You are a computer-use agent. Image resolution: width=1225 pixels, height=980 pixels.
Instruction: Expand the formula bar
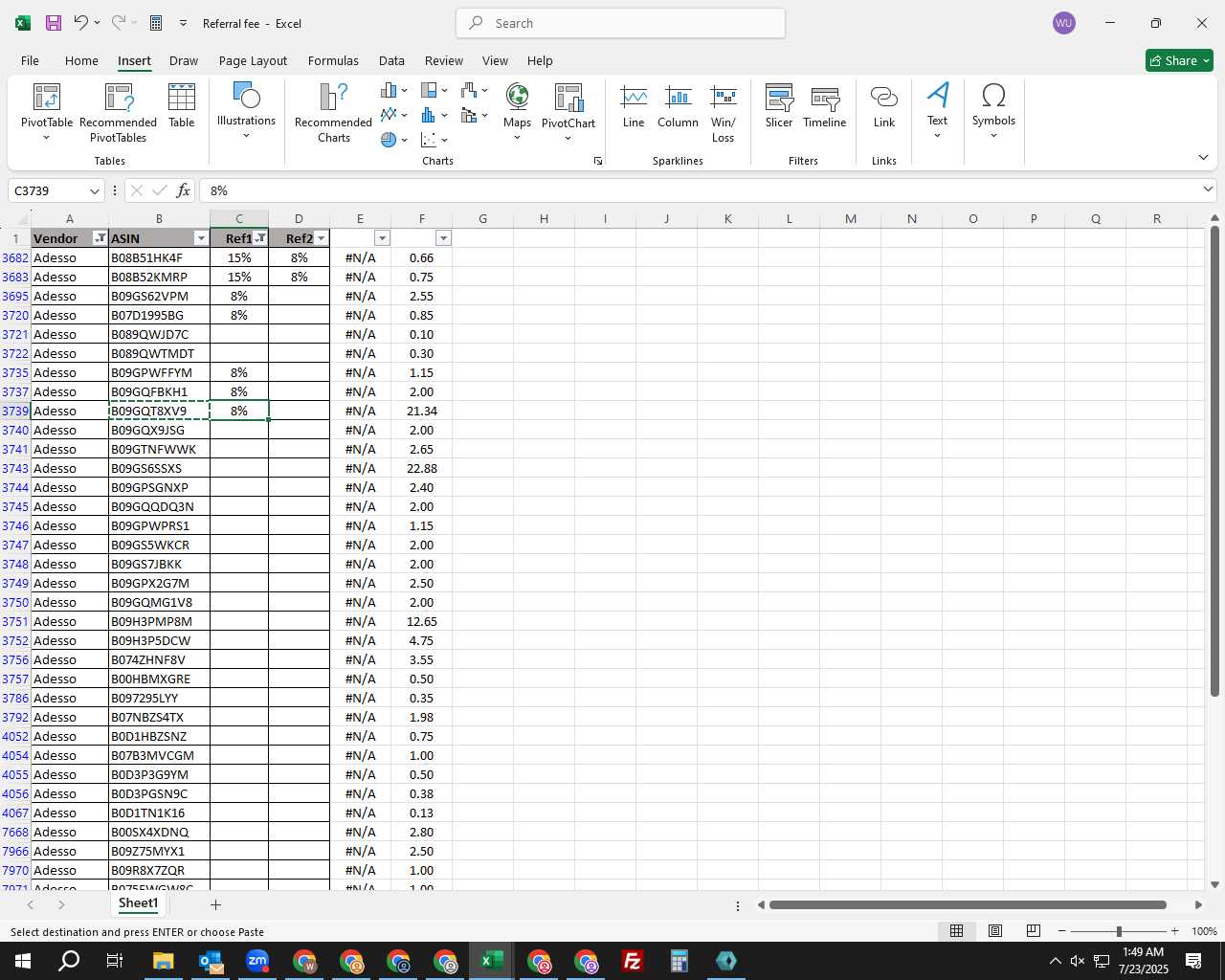point(1208,189)
